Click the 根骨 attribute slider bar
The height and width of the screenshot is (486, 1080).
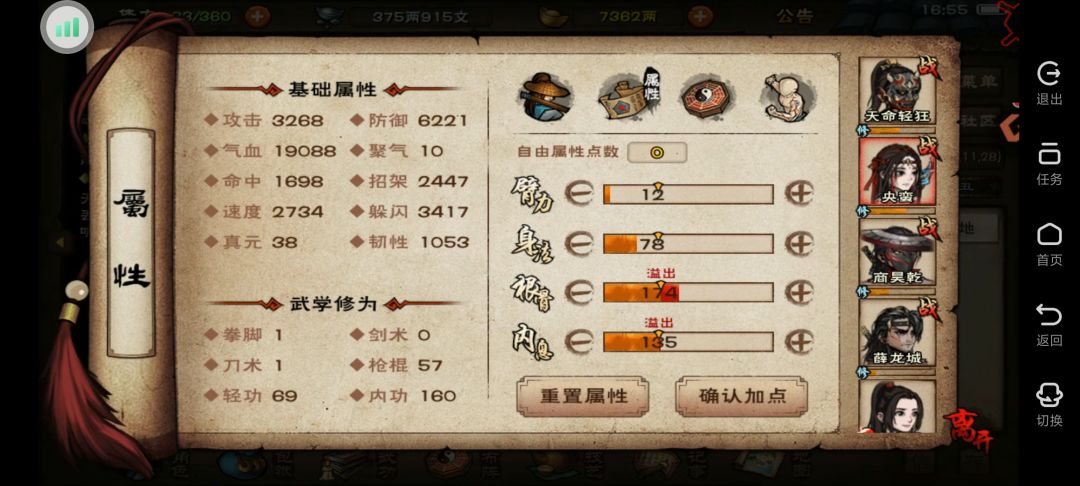pyautogui.click(x=688, y=293)
